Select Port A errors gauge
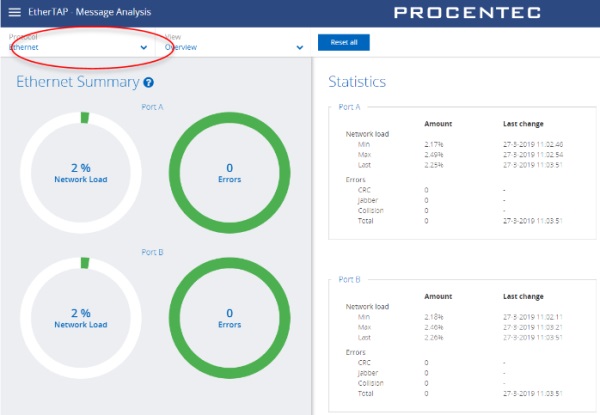This screenshot has height=415, width=600. pyautogui.click(x=230, y=173)
